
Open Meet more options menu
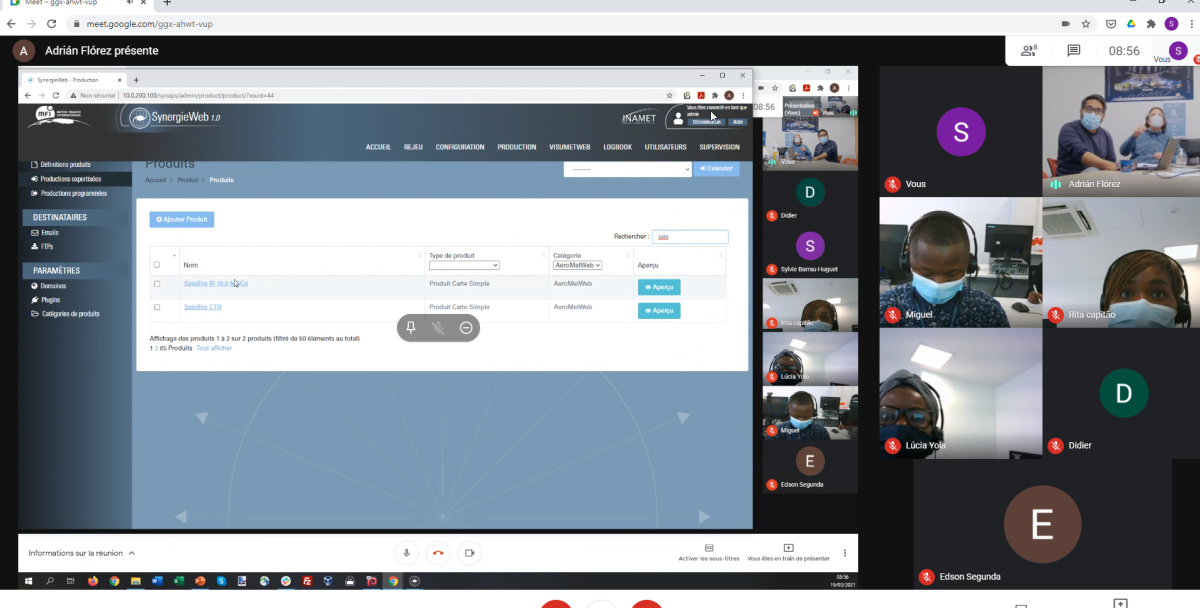click(x=845, y=552)
